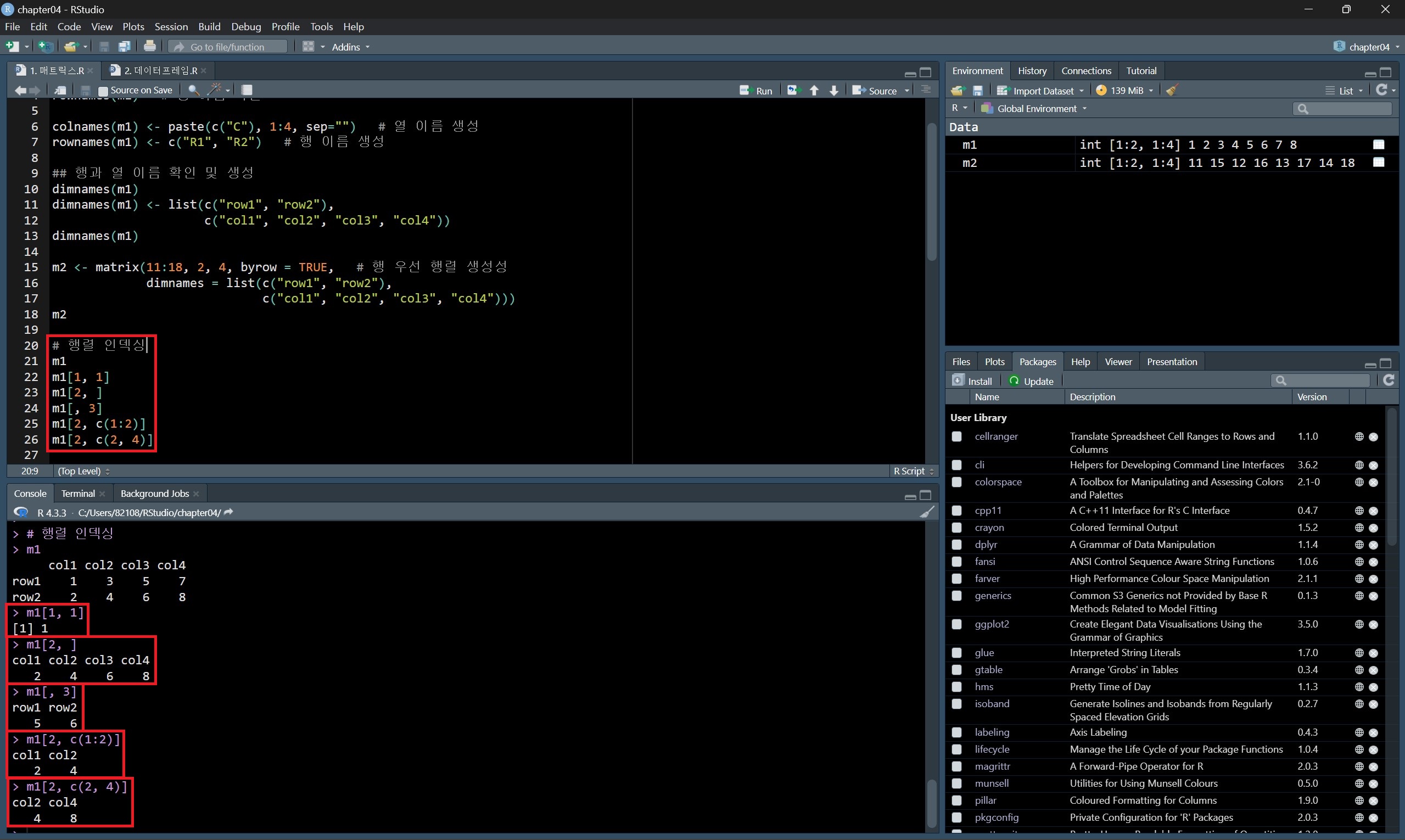Screen dimensions: 1405x840
Task: Click the Source button in editor
Action: click(876, 91)
